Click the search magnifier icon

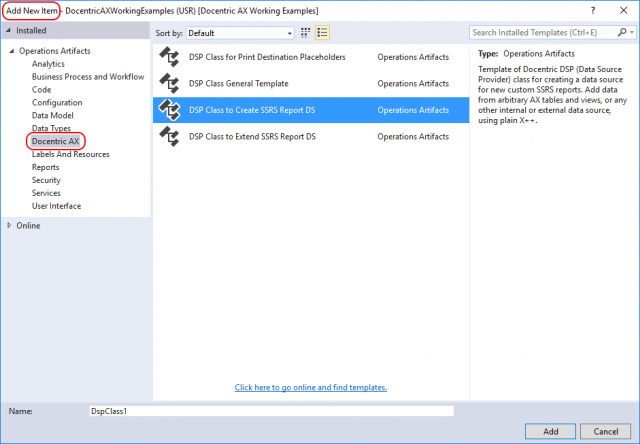click(x=622, y=32)
